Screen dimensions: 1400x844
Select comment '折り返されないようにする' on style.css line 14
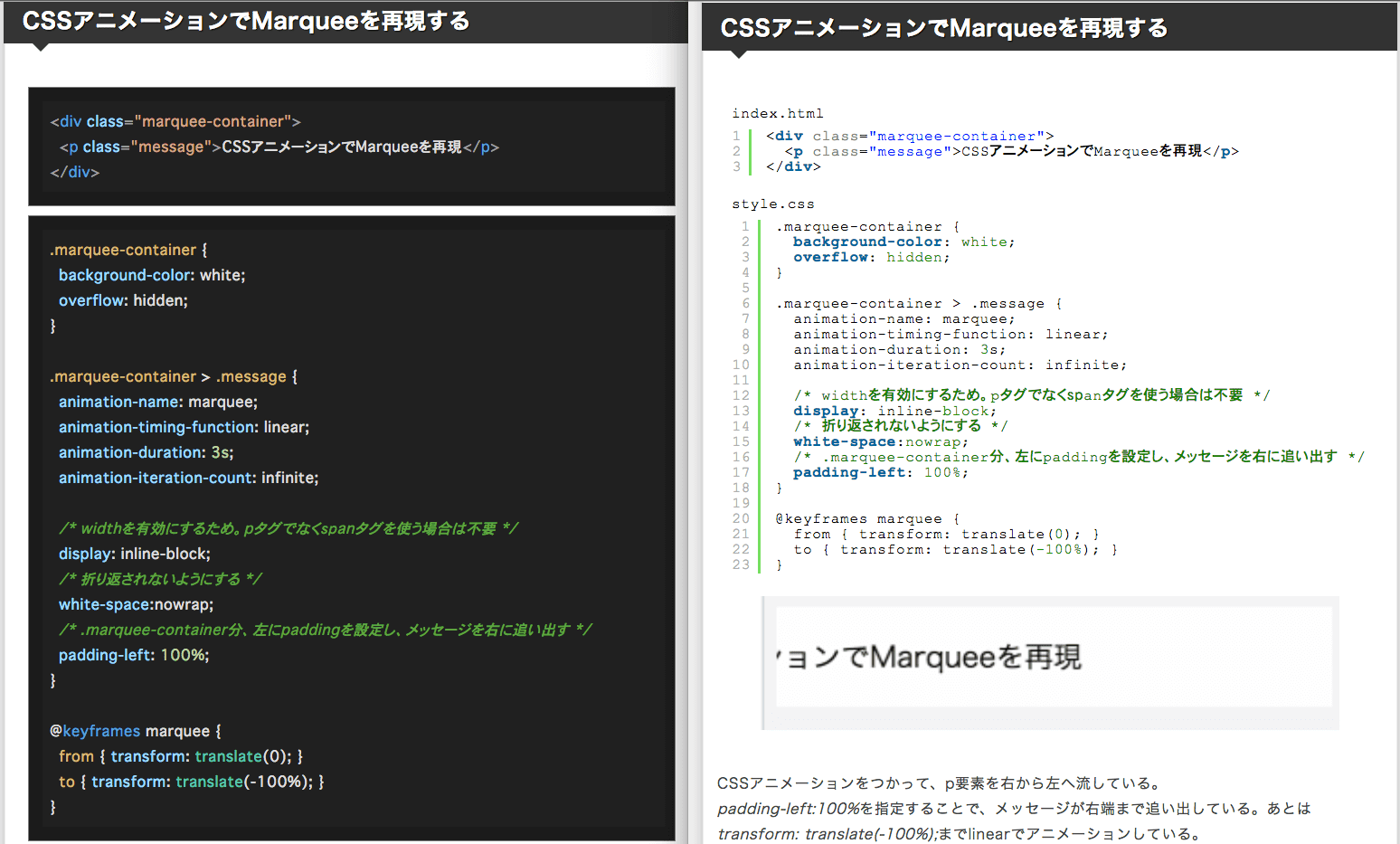point(901,426)
